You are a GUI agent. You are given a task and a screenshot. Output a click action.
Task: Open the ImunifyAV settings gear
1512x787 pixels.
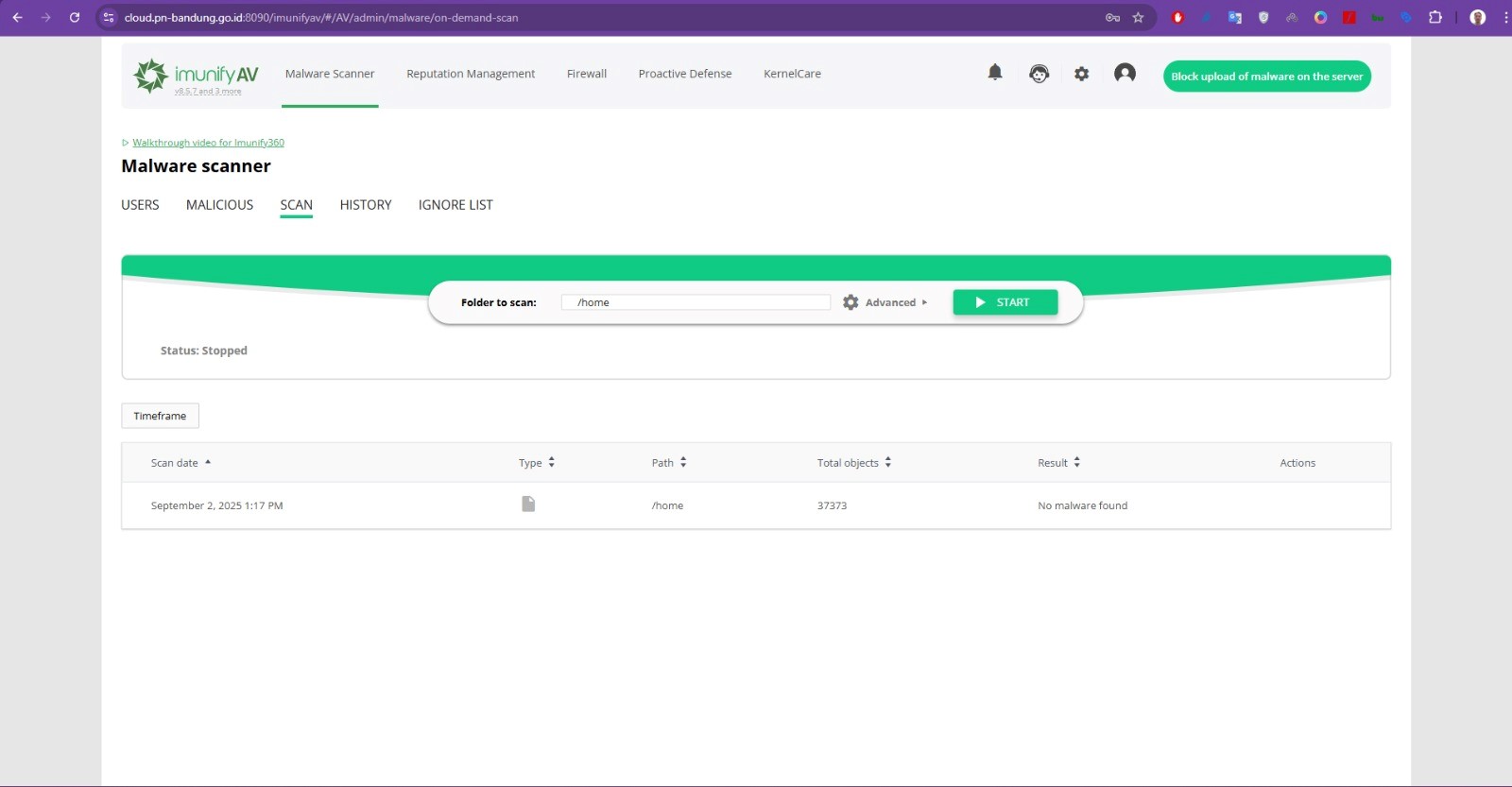[x=1081, y=74]
